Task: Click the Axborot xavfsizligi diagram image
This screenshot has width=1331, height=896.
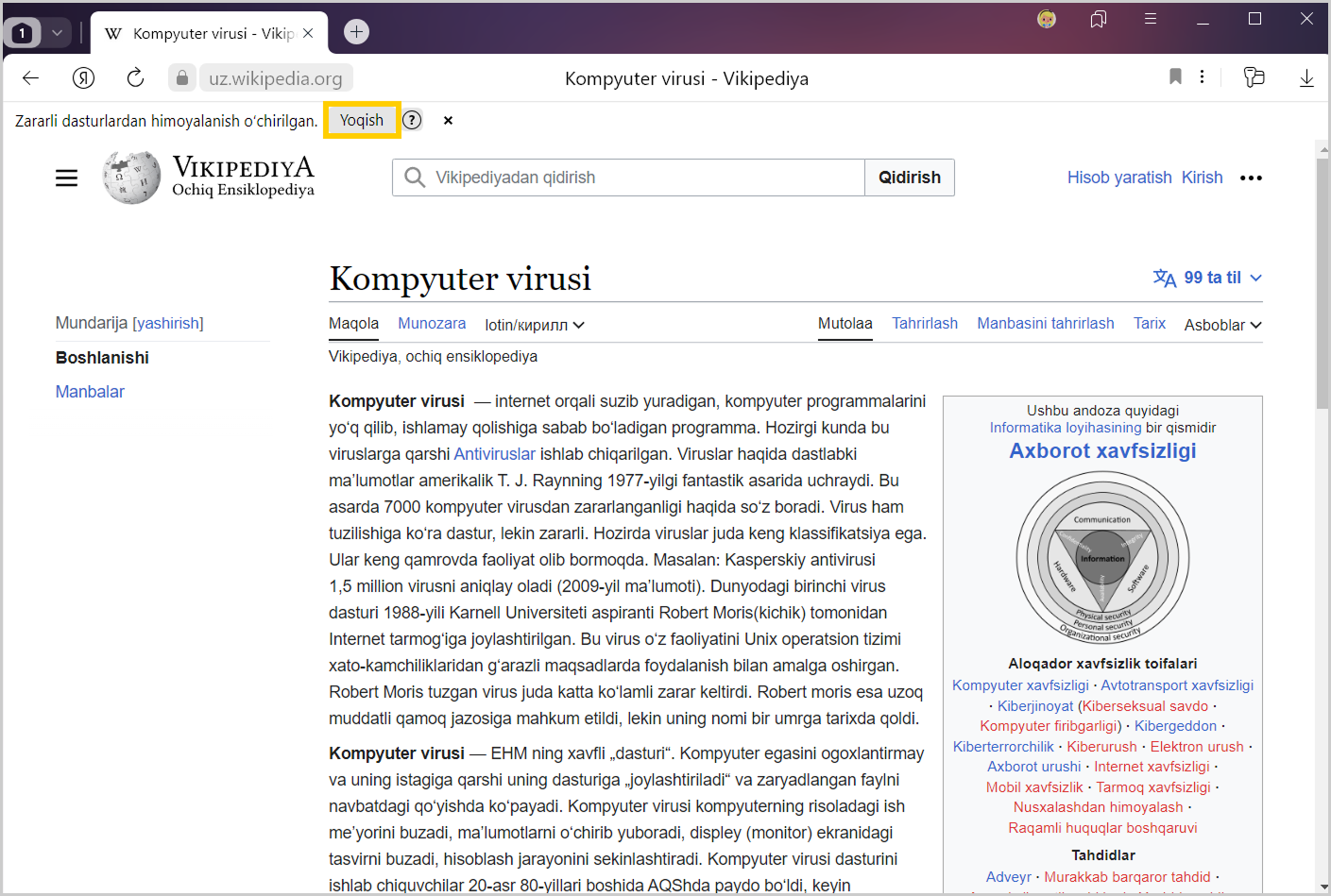Action: pyautogui.click(x=1102, y=558)
